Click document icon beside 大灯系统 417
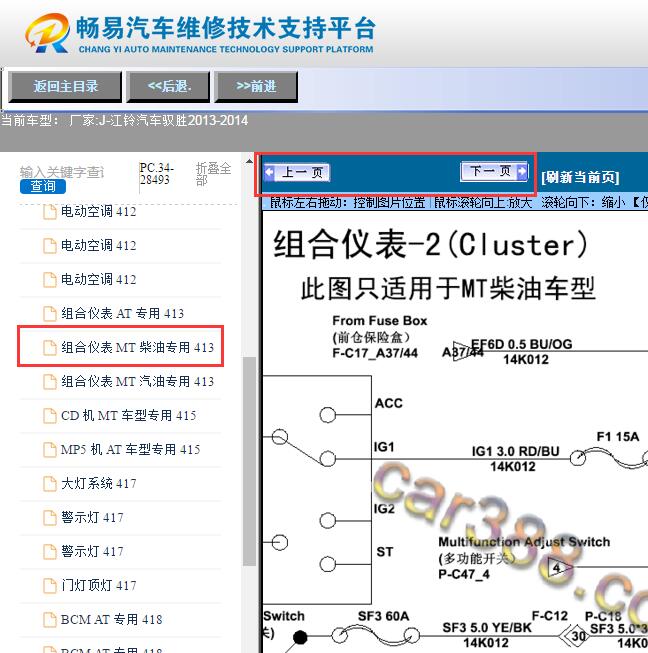 coord(50,484)
